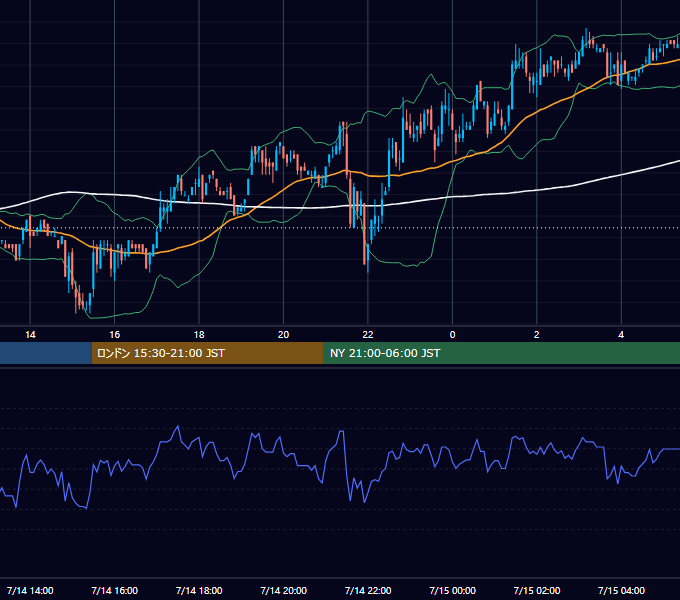Click the 7/15 02:00 date label
Screen dimensions: 680x600
(x=537, y=590)
